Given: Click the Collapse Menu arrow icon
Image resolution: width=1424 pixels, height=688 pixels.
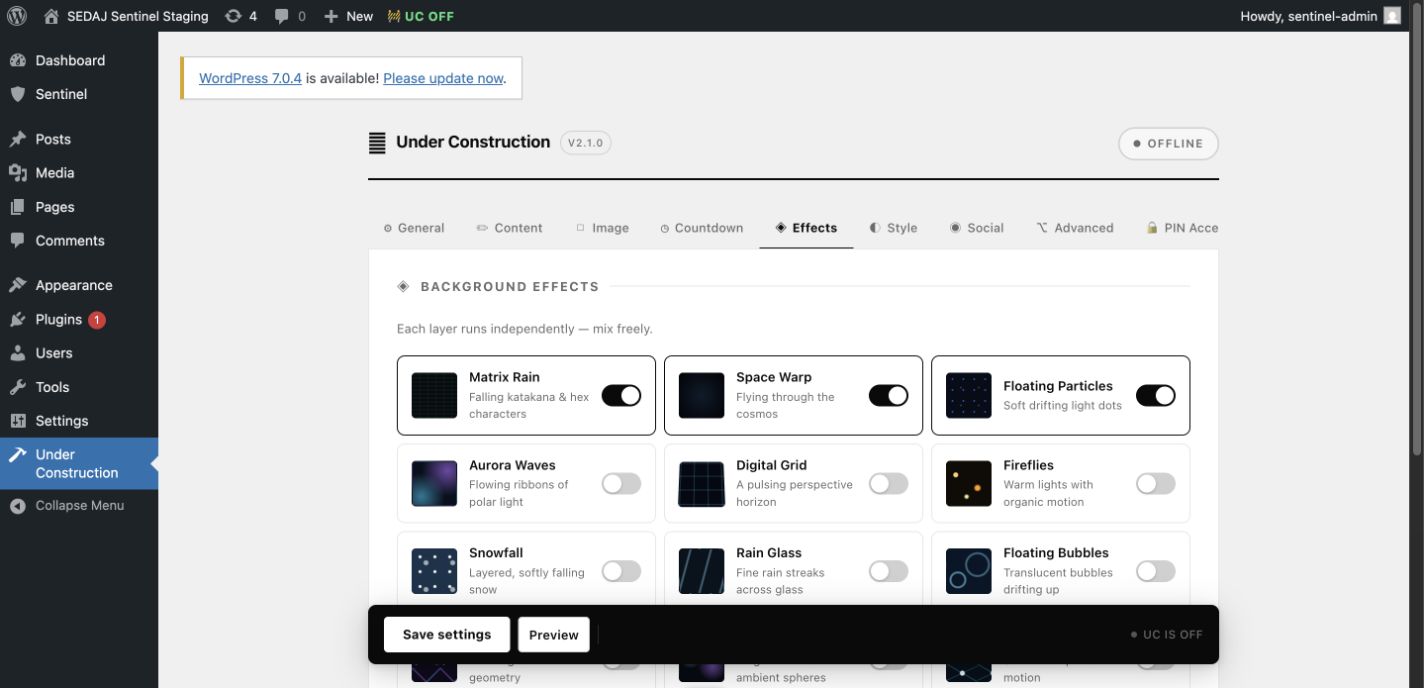Looking at the screenshot, I should pos(17,506).
